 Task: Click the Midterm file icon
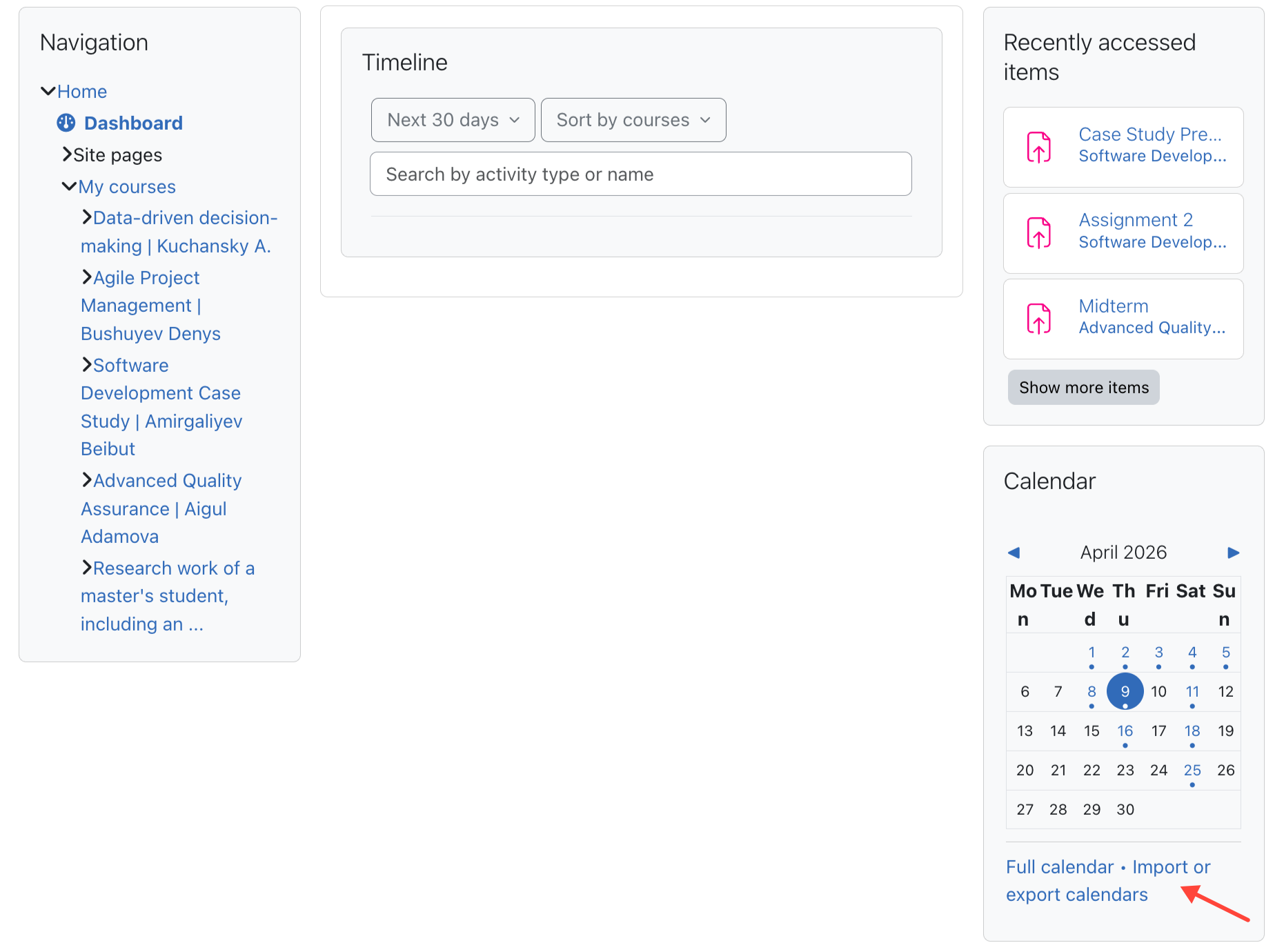[1039, 319]
